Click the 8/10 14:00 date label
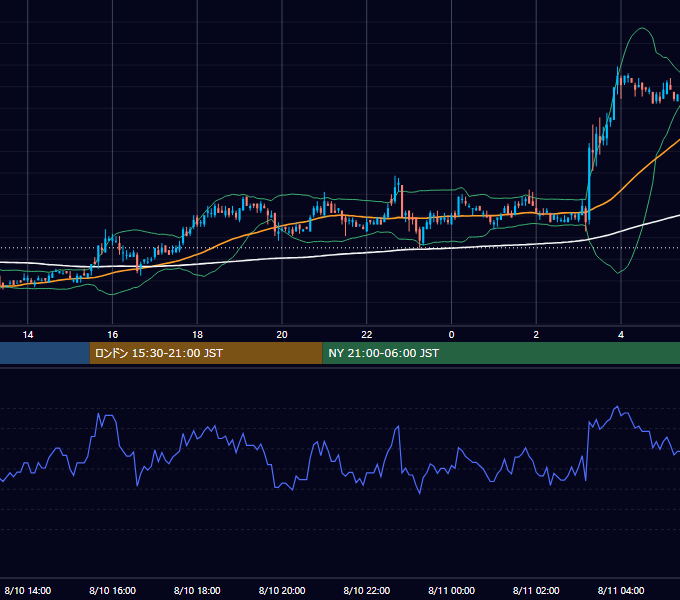This screenshot has width=680, height=600. (x=28, y=590)
